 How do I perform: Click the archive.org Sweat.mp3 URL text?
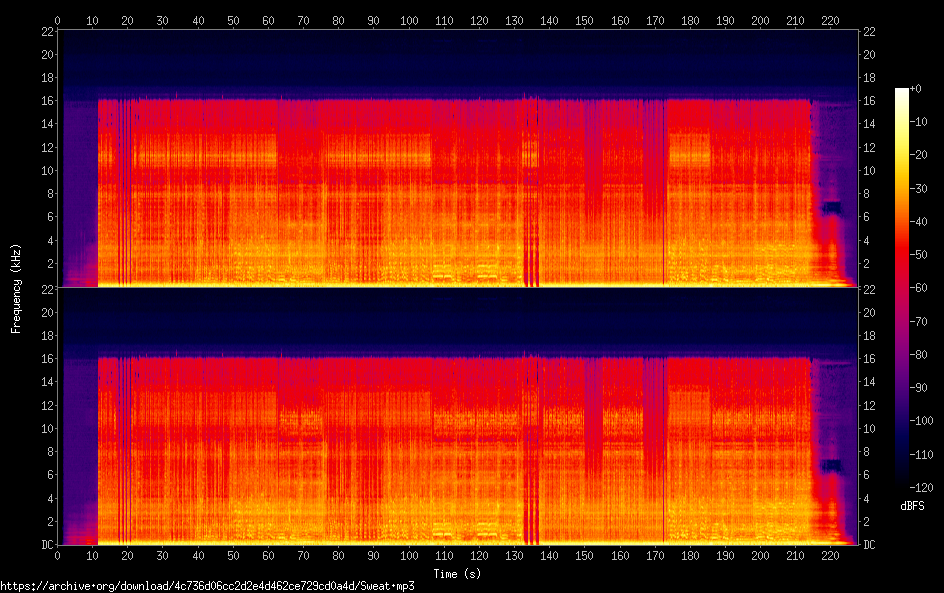click(207, 586)
